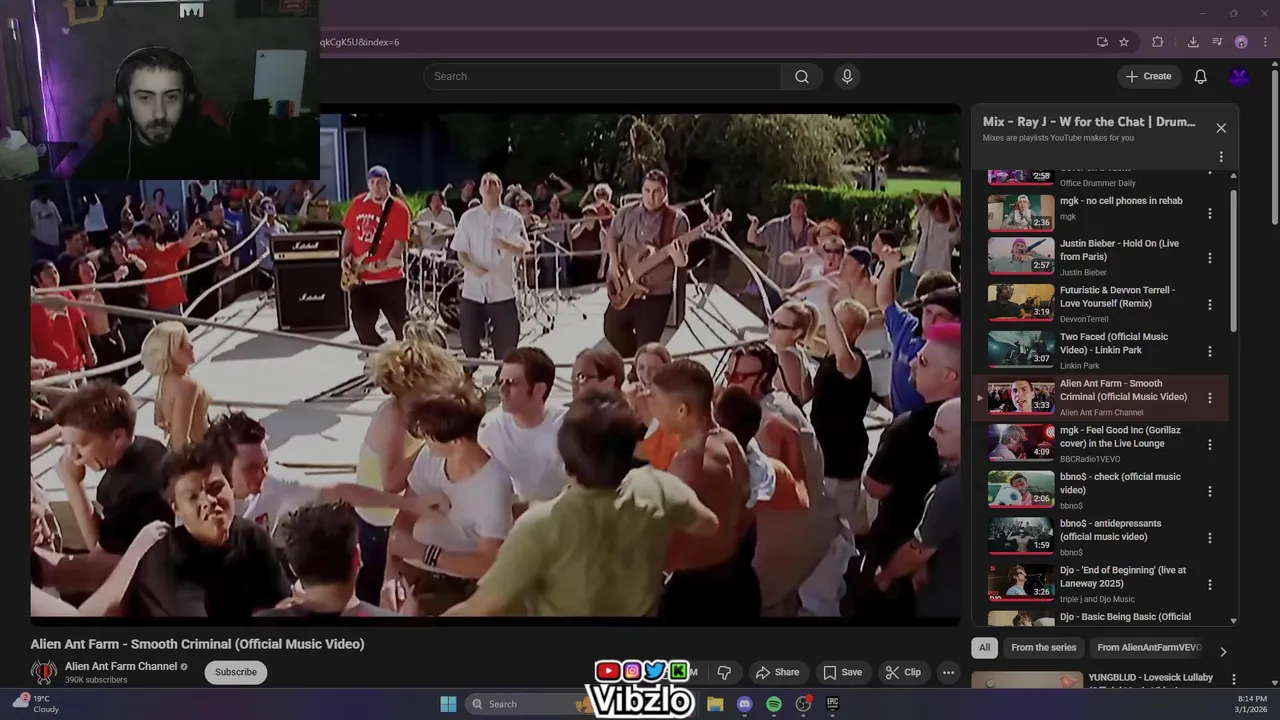Close the Mix playlist panel
1280x720 pixels.
point(1221,128)
